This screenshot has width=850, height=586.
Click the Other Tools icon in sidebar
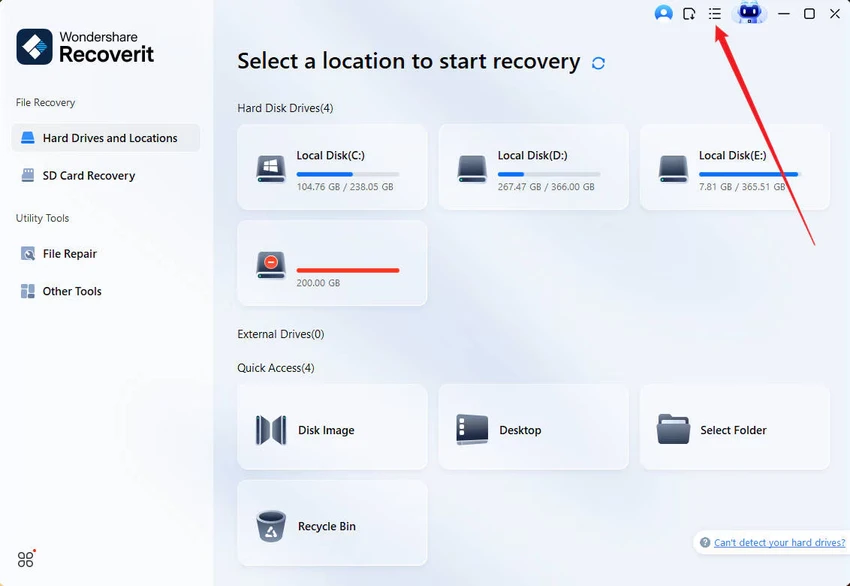(28, 291)
